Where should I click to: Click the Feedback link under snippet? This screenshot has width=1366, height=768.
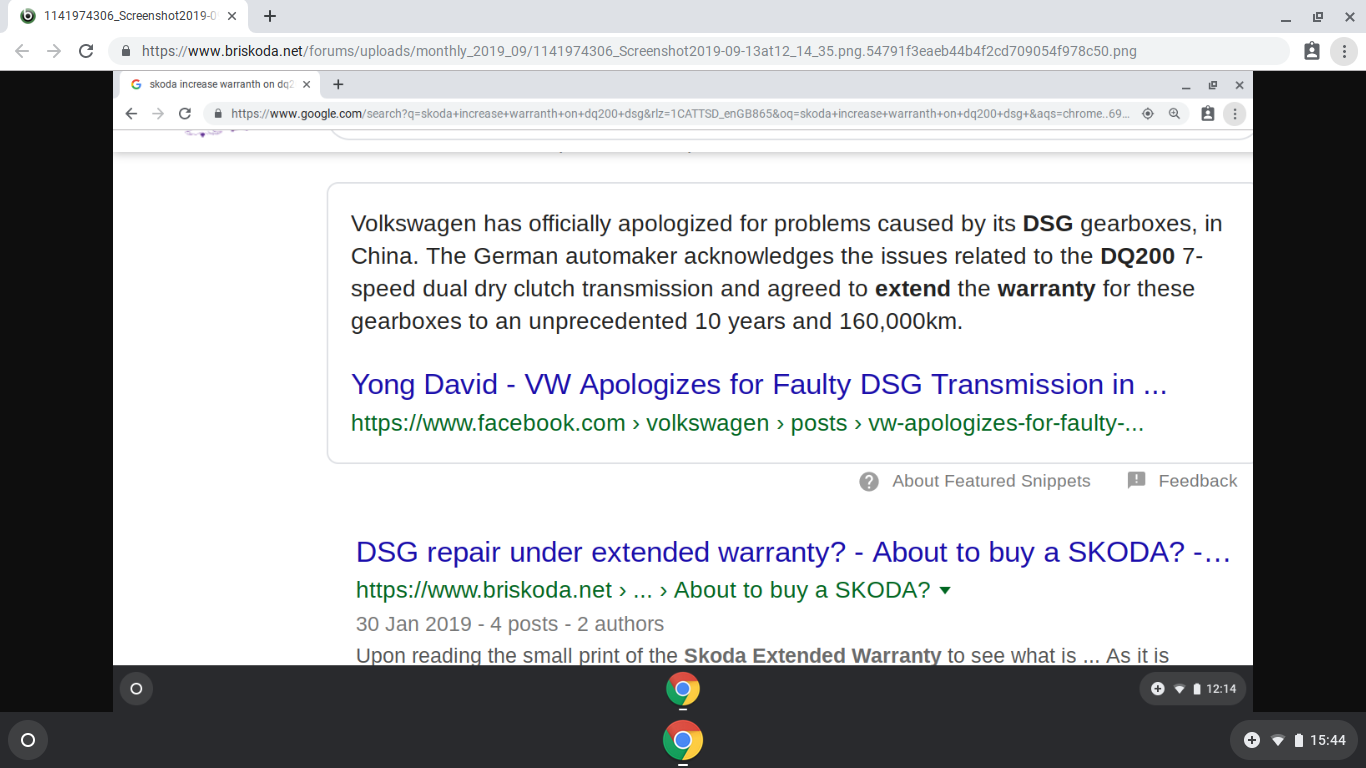(x=1198, y=481)
